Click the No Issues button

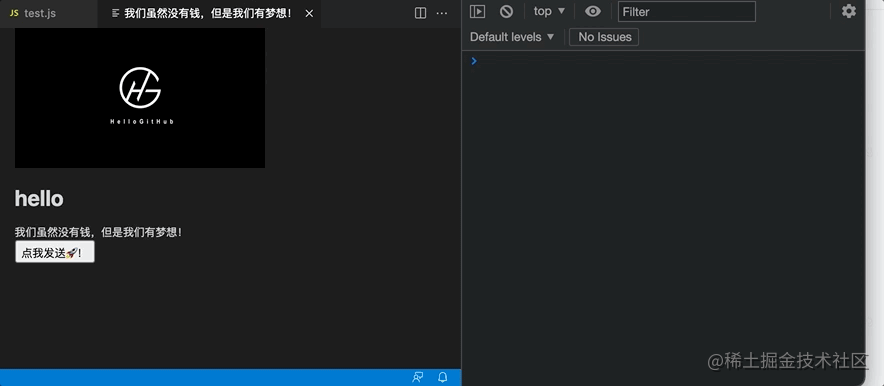click(604, 37)
